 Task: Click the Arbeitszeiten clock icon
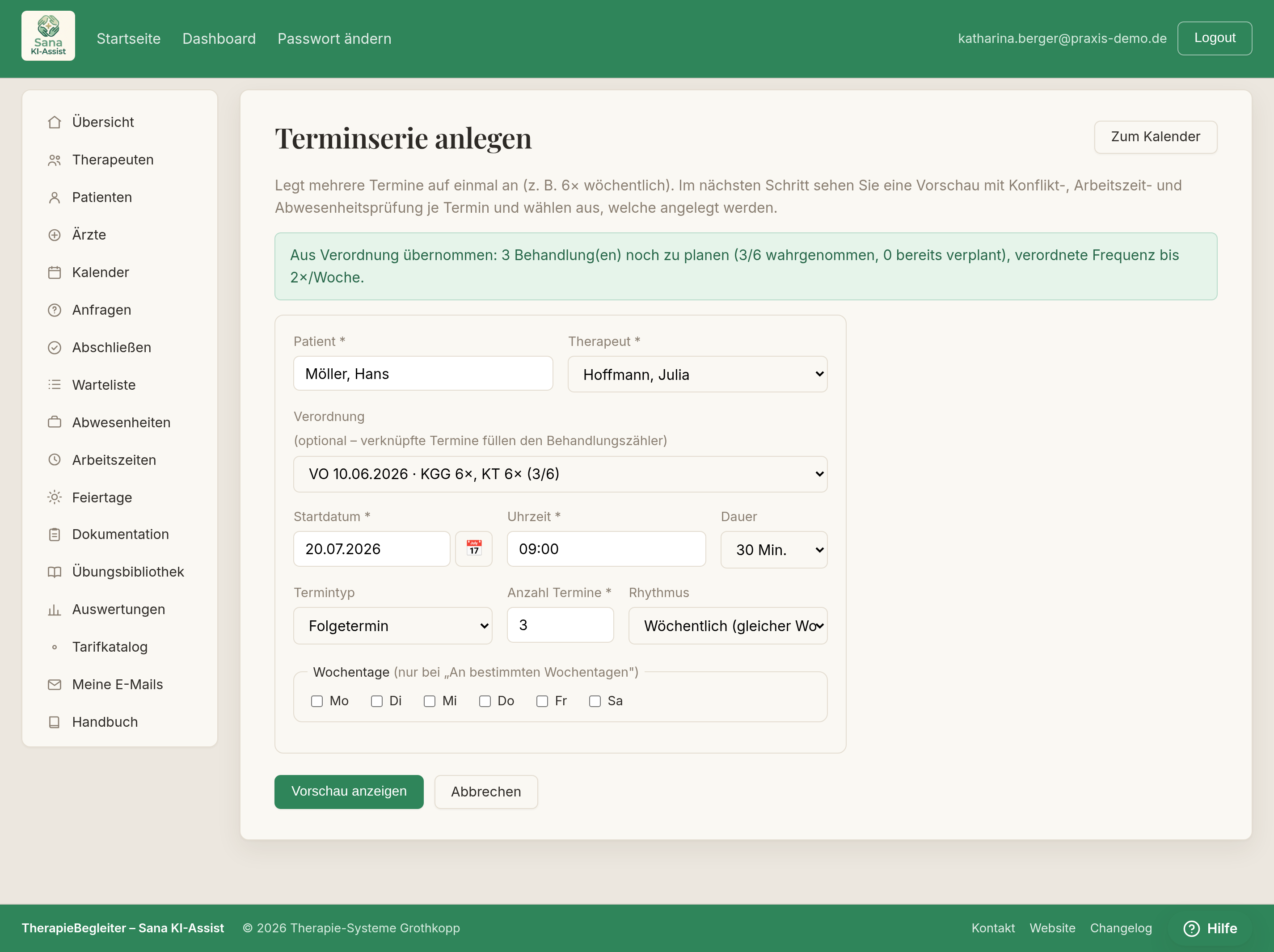(x=54, y=459)
